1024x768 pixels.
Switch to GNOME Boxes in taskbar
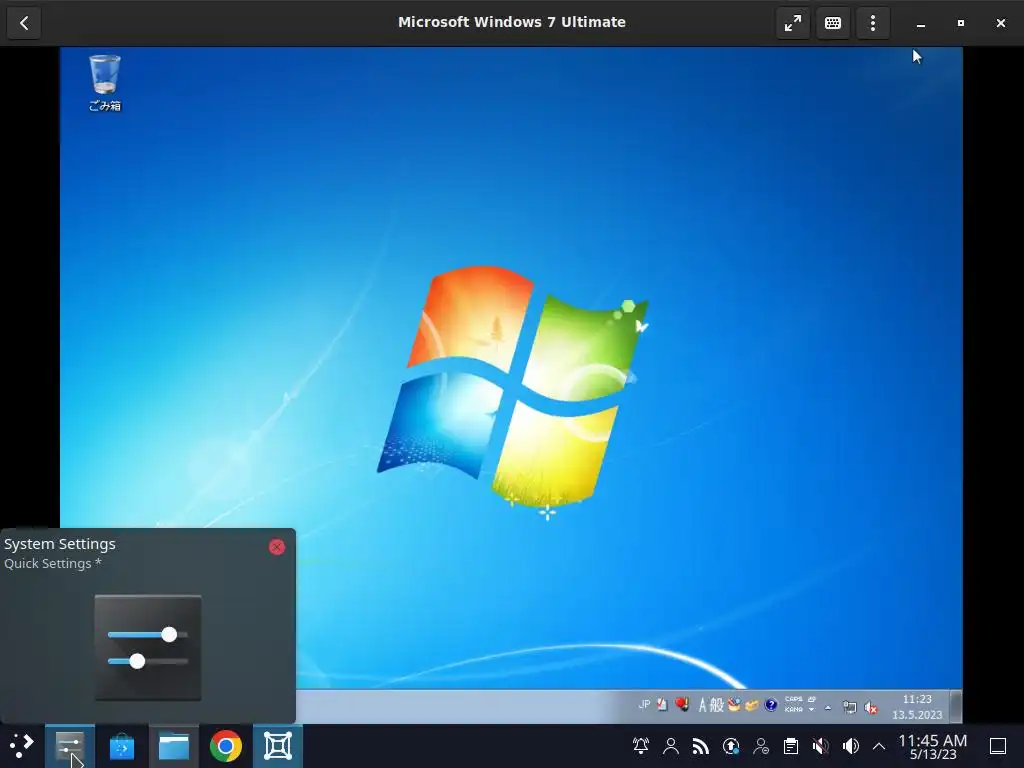pyautogui.click(x=278, y=746)
